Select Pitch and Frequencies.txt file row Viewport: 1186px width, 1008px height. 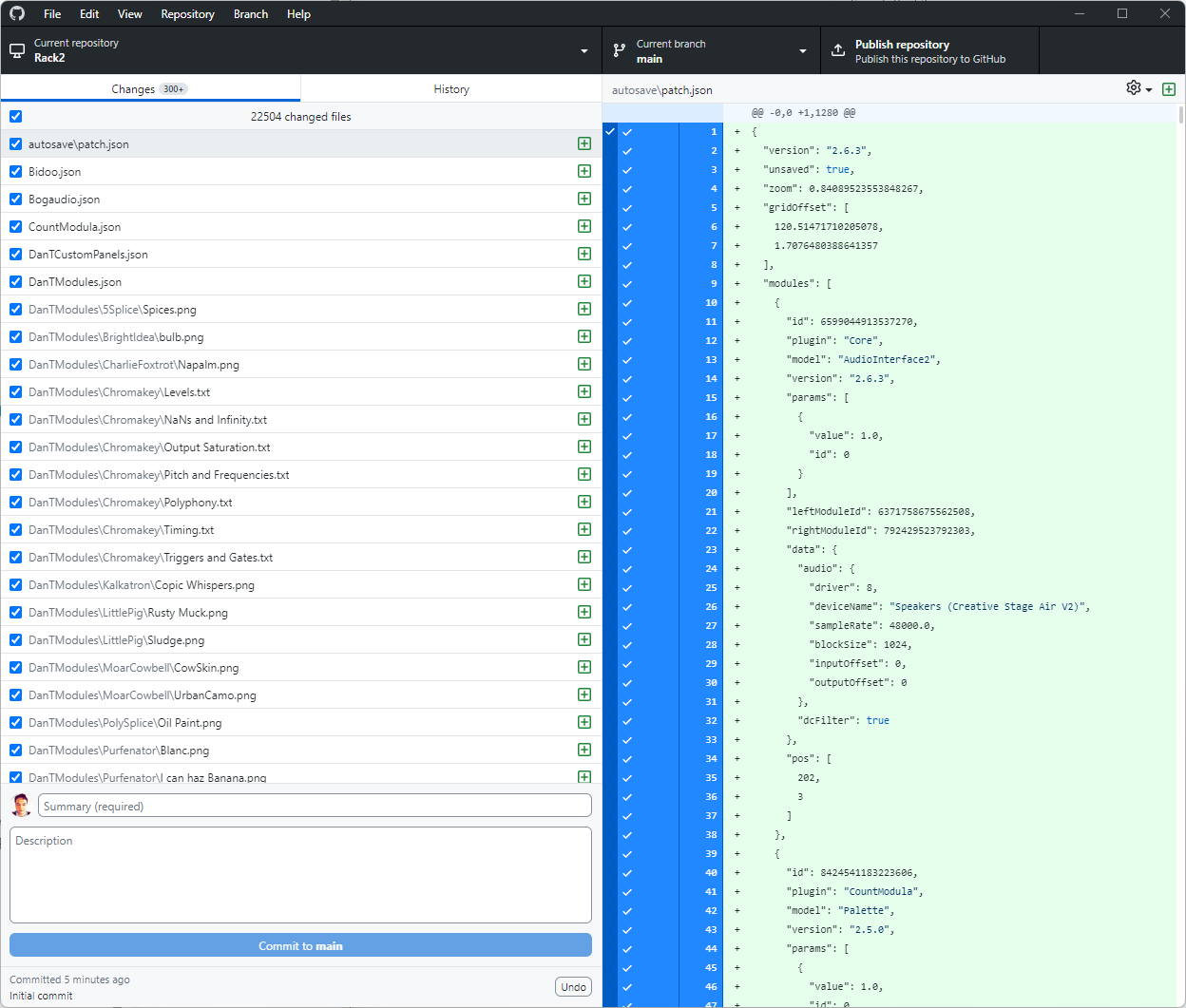click(x=300, y=474)
